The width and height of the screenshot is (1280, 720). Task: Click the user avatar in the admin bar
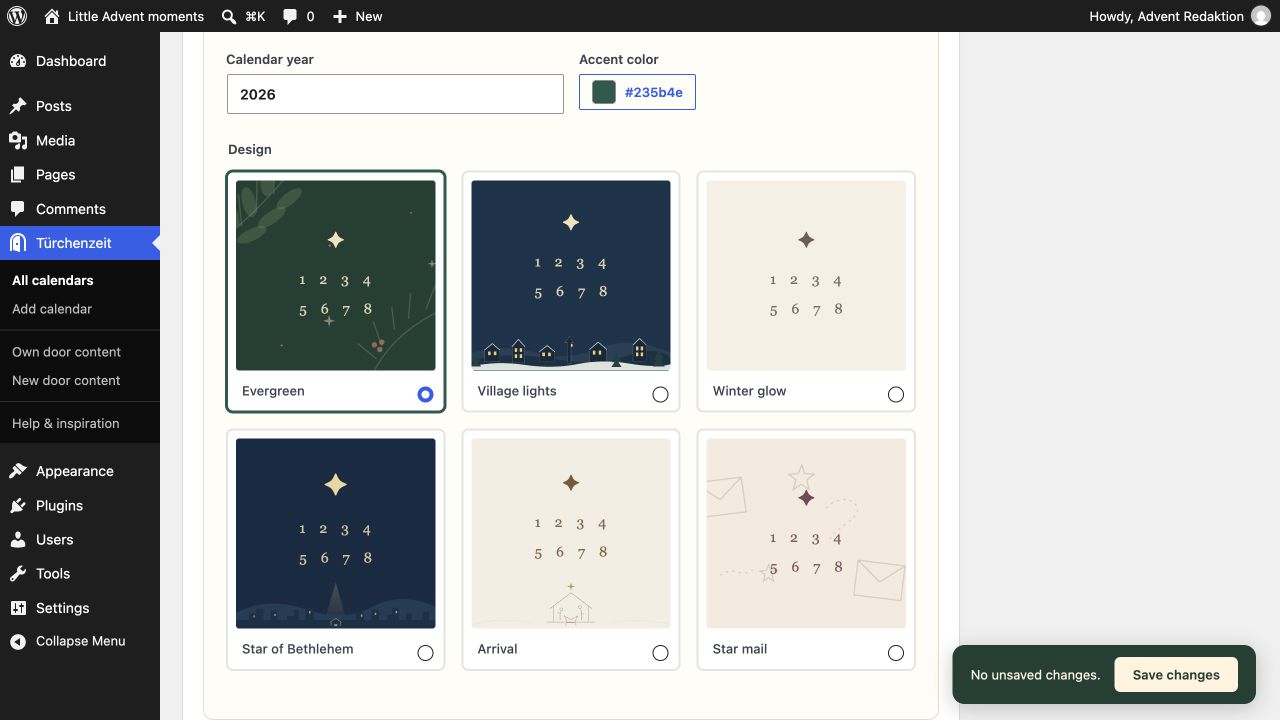click(1260, 16)
